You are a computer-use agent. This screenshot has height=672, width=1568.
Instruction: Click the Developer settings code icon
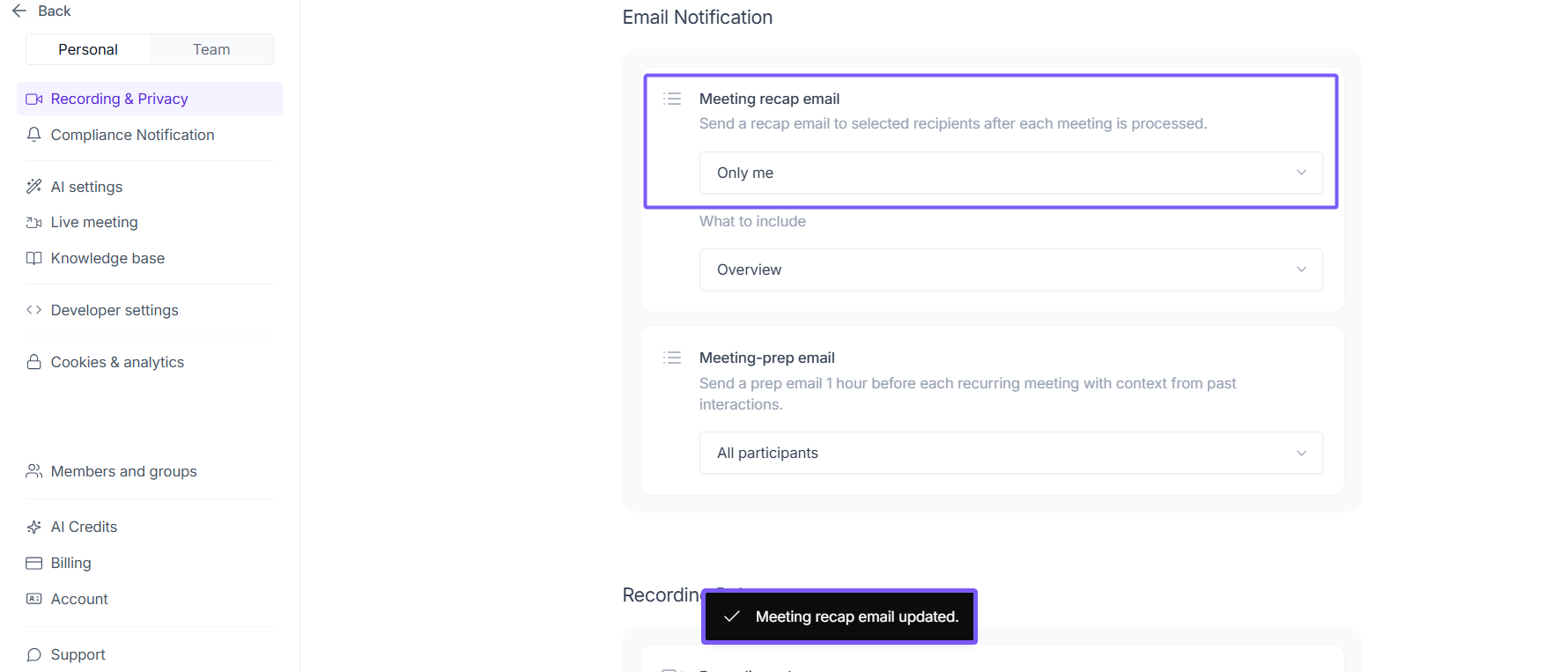tap(34, 310)
